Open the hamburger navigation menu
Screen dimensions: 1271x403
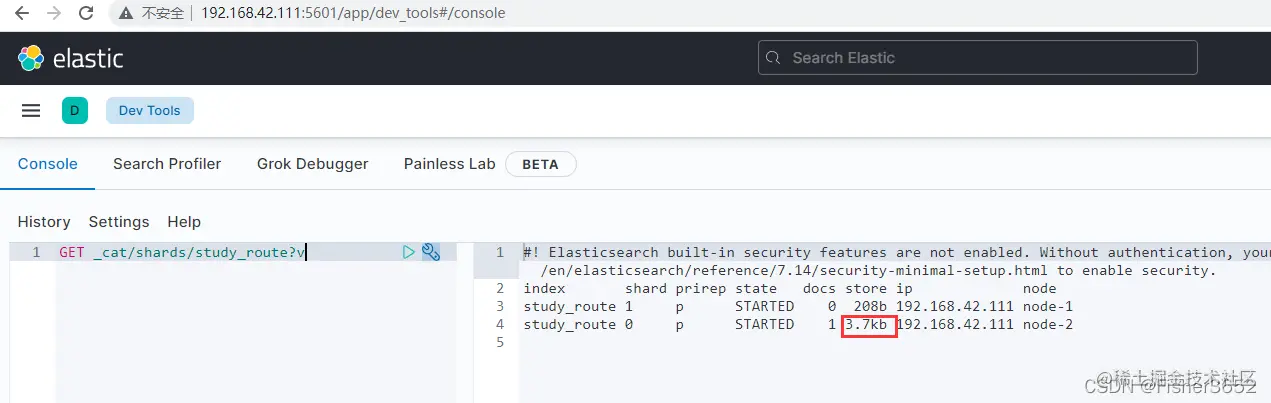click(x=31, y=111)
